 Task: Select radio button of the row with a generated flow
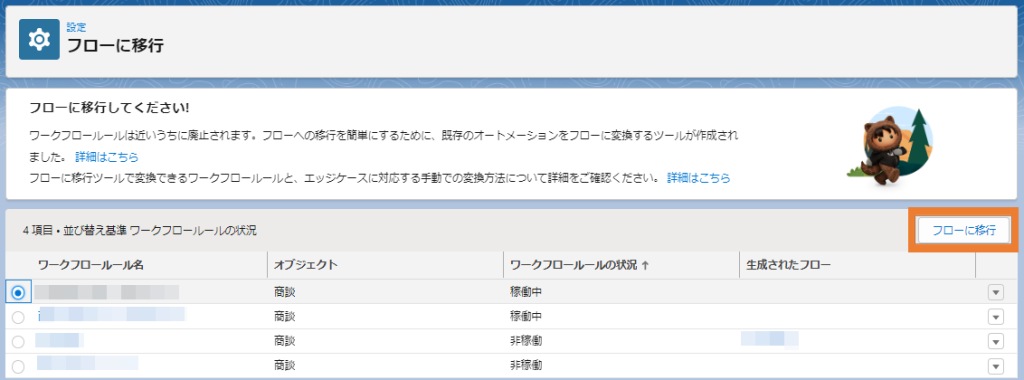[x=18, y=341]
